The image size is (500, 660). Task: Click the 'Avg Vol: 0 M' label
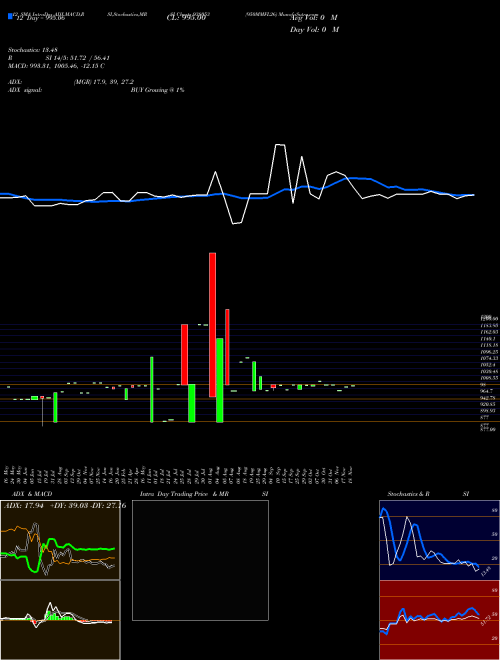(313, 18)
